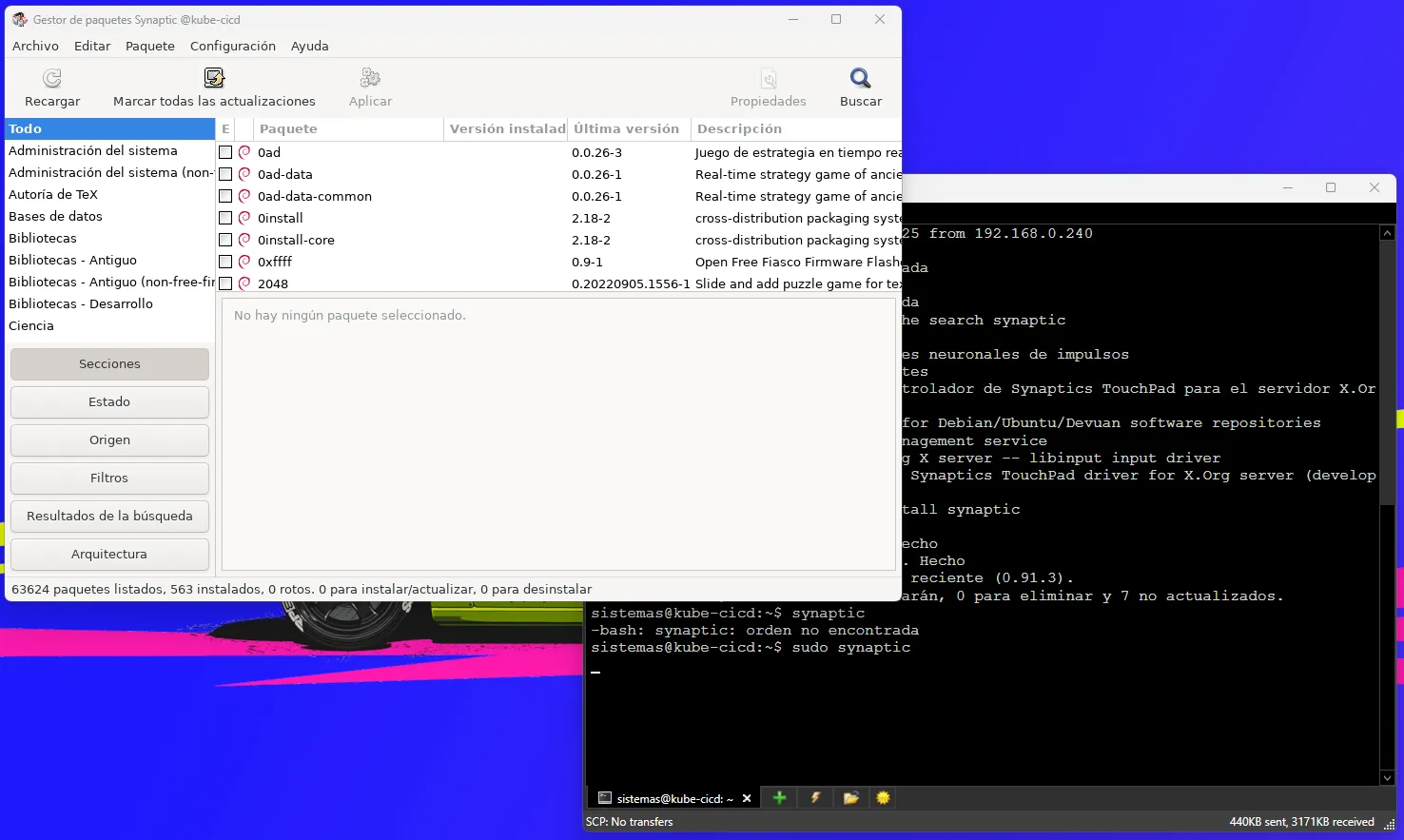This screenshot has width=1404, height=840.
Task: Select Bases de datos section in list
Action: point(55,217)
